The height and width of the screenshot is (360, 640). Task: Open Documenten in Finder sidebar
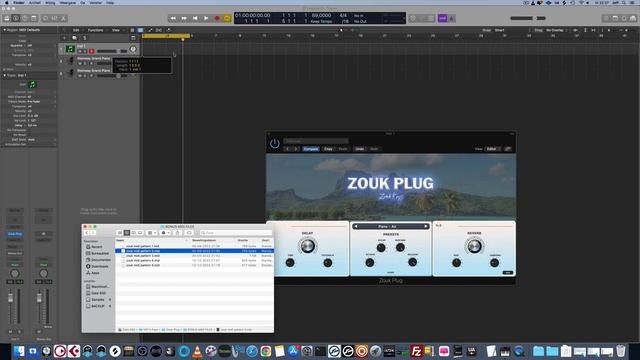coord(98,260)
